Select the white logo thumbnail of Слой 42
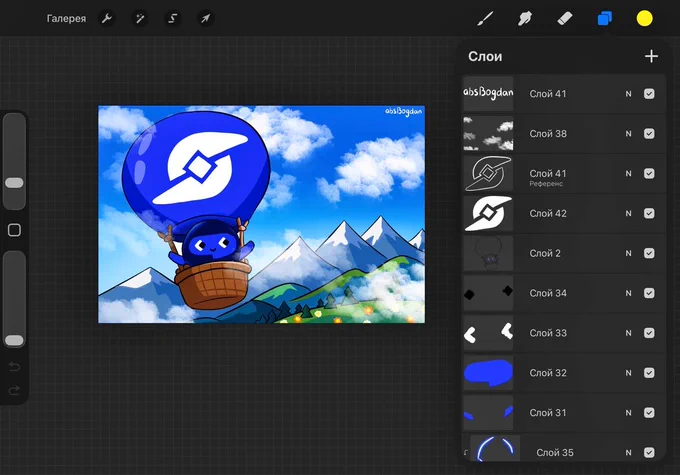Image resolution: width=680 pixels, height=475 pixels. 488,213
